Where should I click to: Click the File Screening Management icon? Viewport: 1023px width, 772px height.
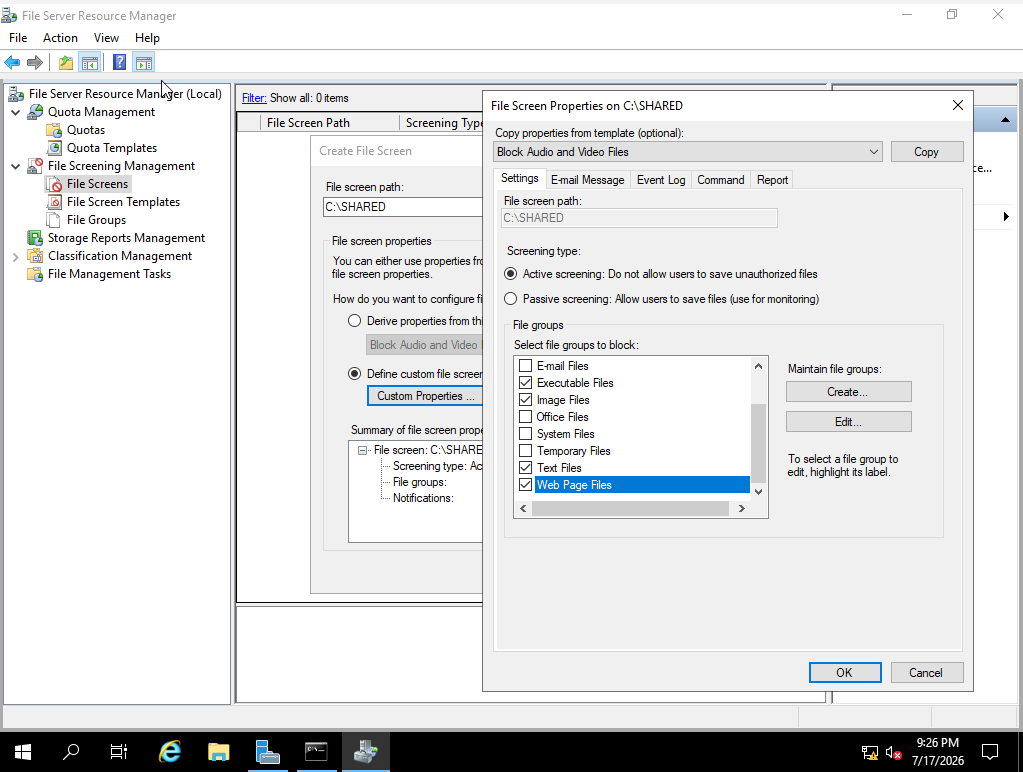35,166
